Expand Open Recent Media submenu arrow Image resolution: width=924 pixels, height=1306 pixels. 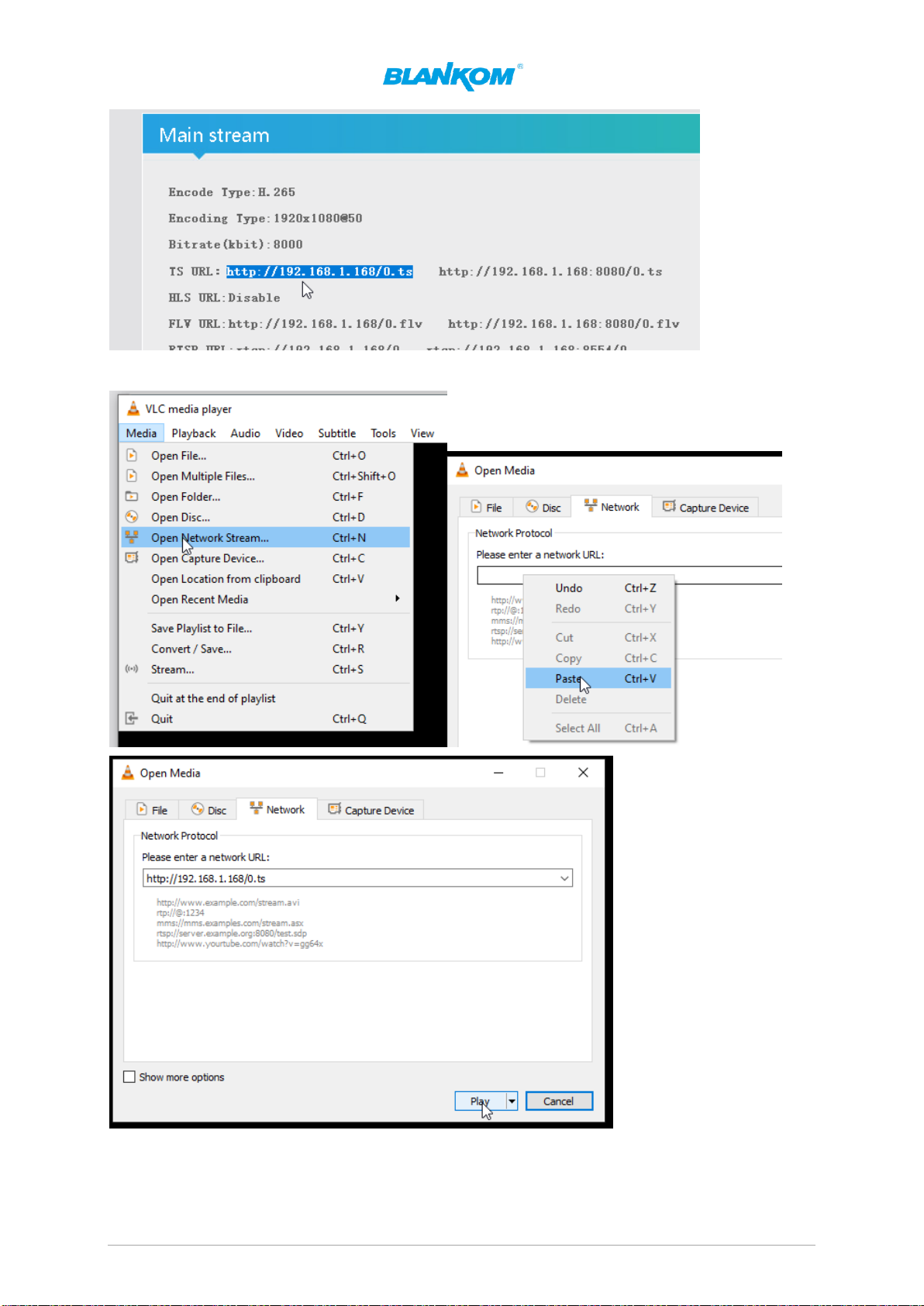click(x=398, y=598)
